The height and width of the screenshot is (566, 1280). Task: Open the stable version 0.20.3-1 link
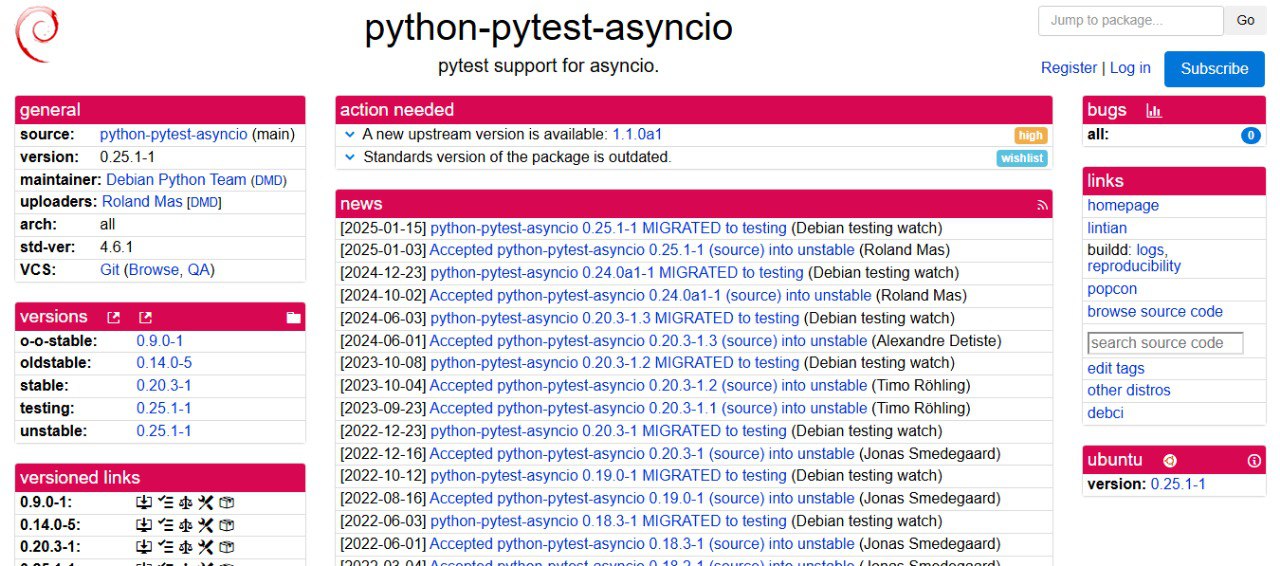164,386
